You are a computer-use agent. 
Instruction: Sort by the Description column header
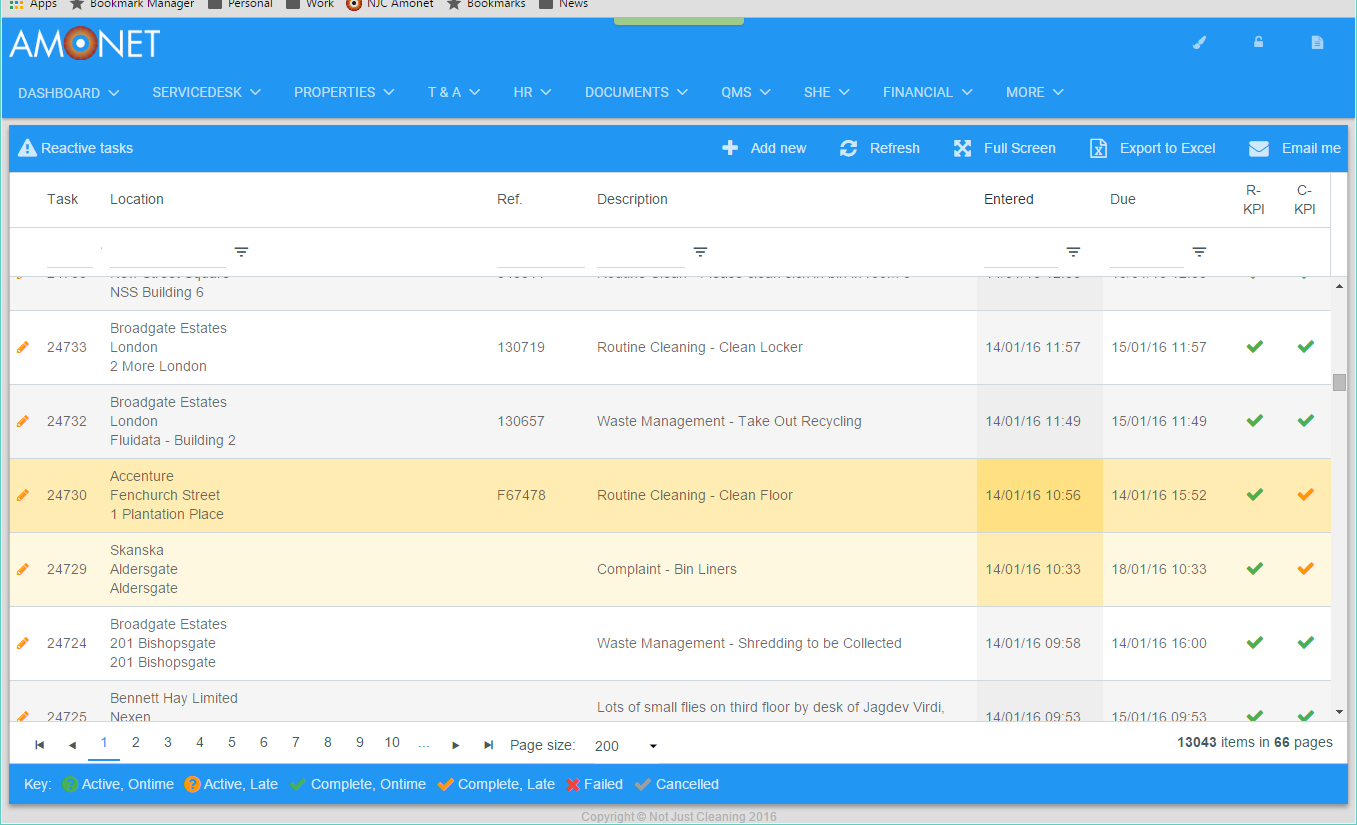click(632, 199)
